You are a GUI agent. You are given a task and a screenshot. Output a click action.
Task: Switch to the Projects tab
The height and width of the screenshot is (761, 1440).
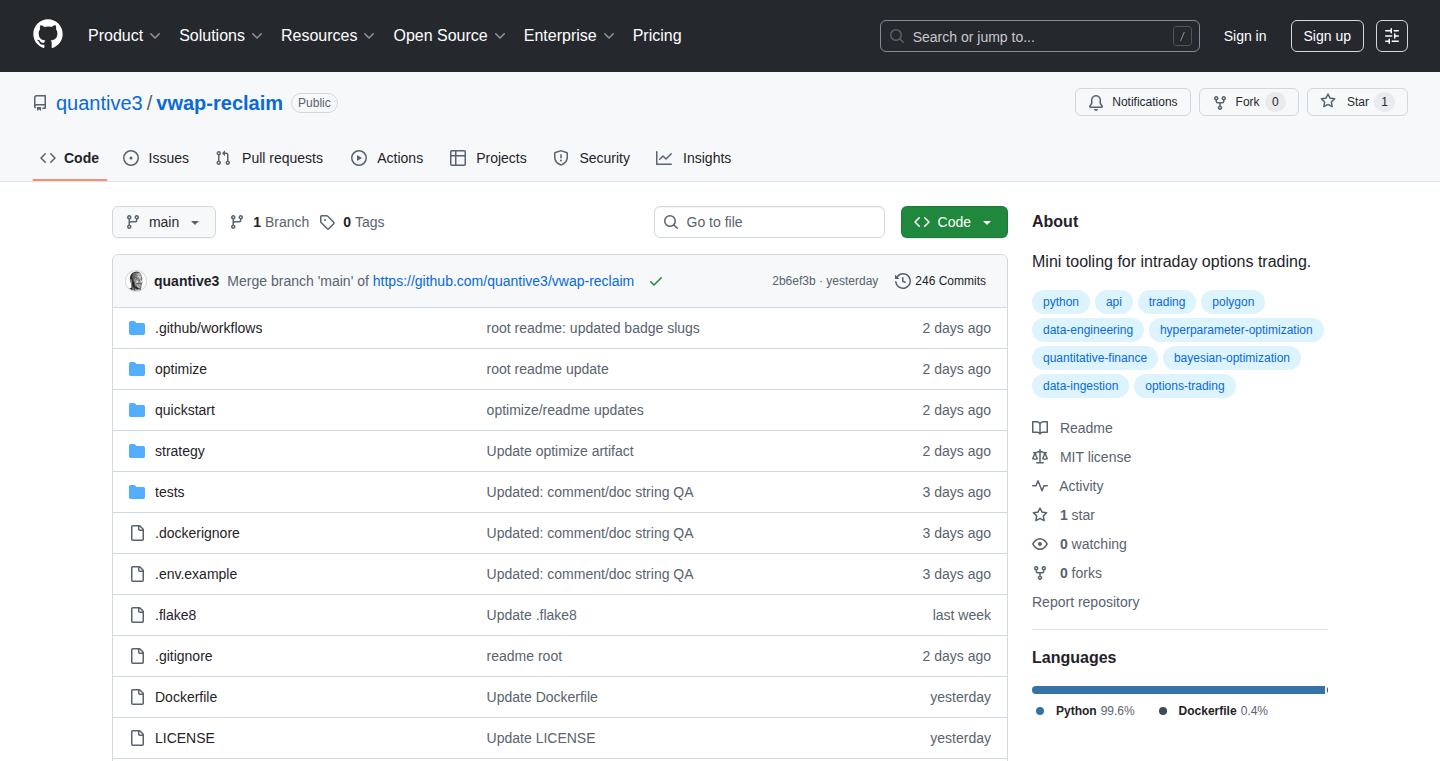pyautogui.click(x=488, y=158)
